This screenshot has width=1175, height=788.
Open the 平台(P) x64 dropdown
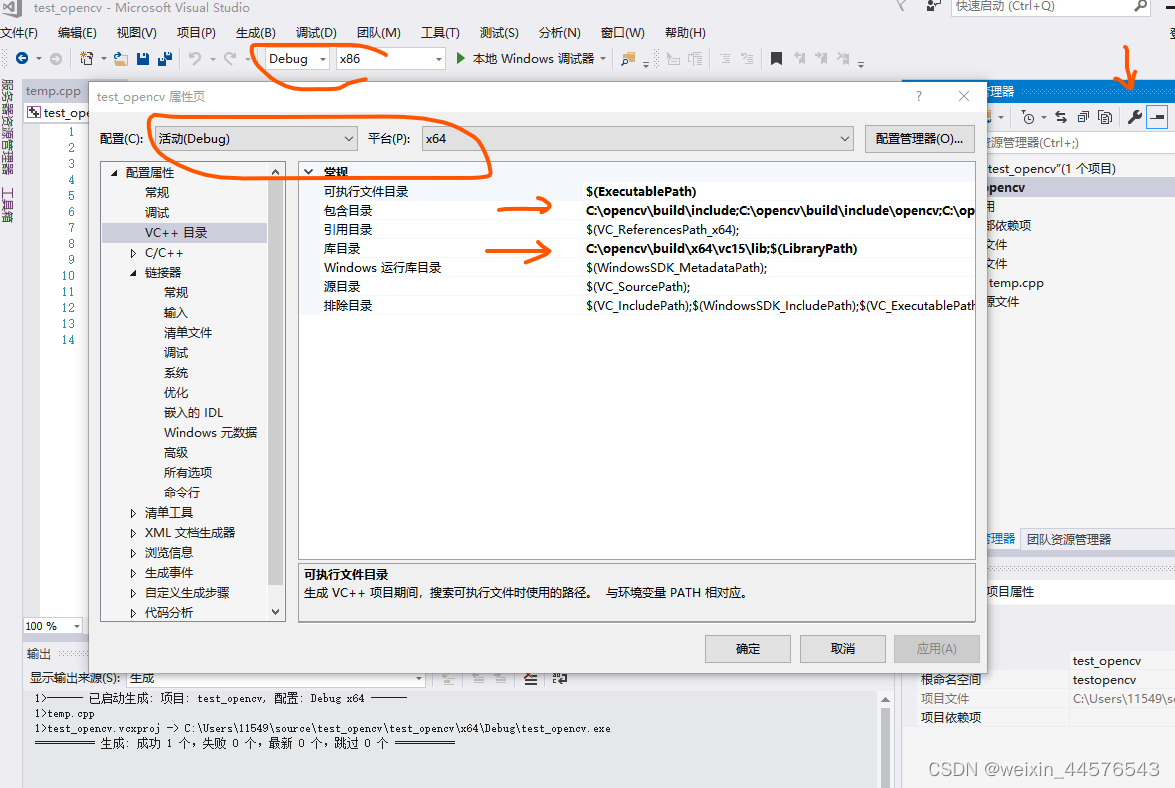(x=638, y=139)
